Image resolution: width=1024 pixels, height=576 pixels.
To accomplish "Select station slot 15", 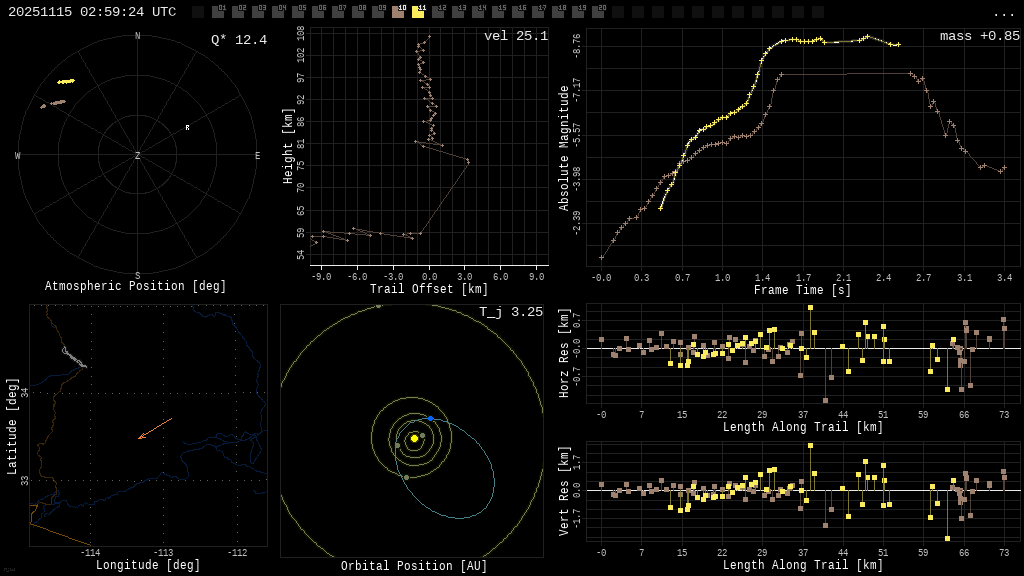I will pyautogui.click(x=498, y=11).
